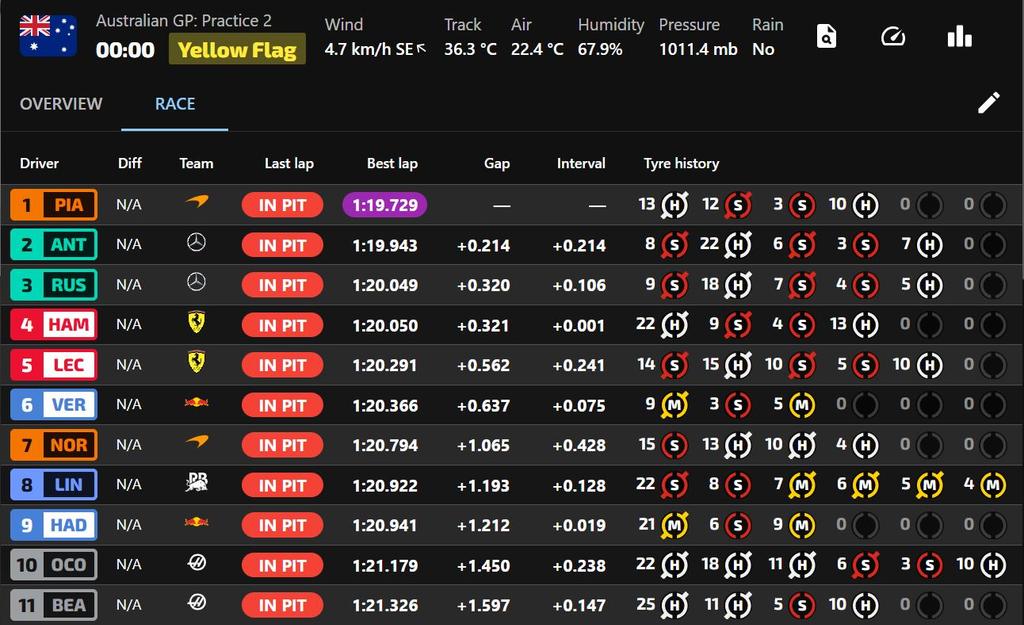Click Haas logo in BEA row
This screenshot has height=625, width=1024.
tap(197, 602)
